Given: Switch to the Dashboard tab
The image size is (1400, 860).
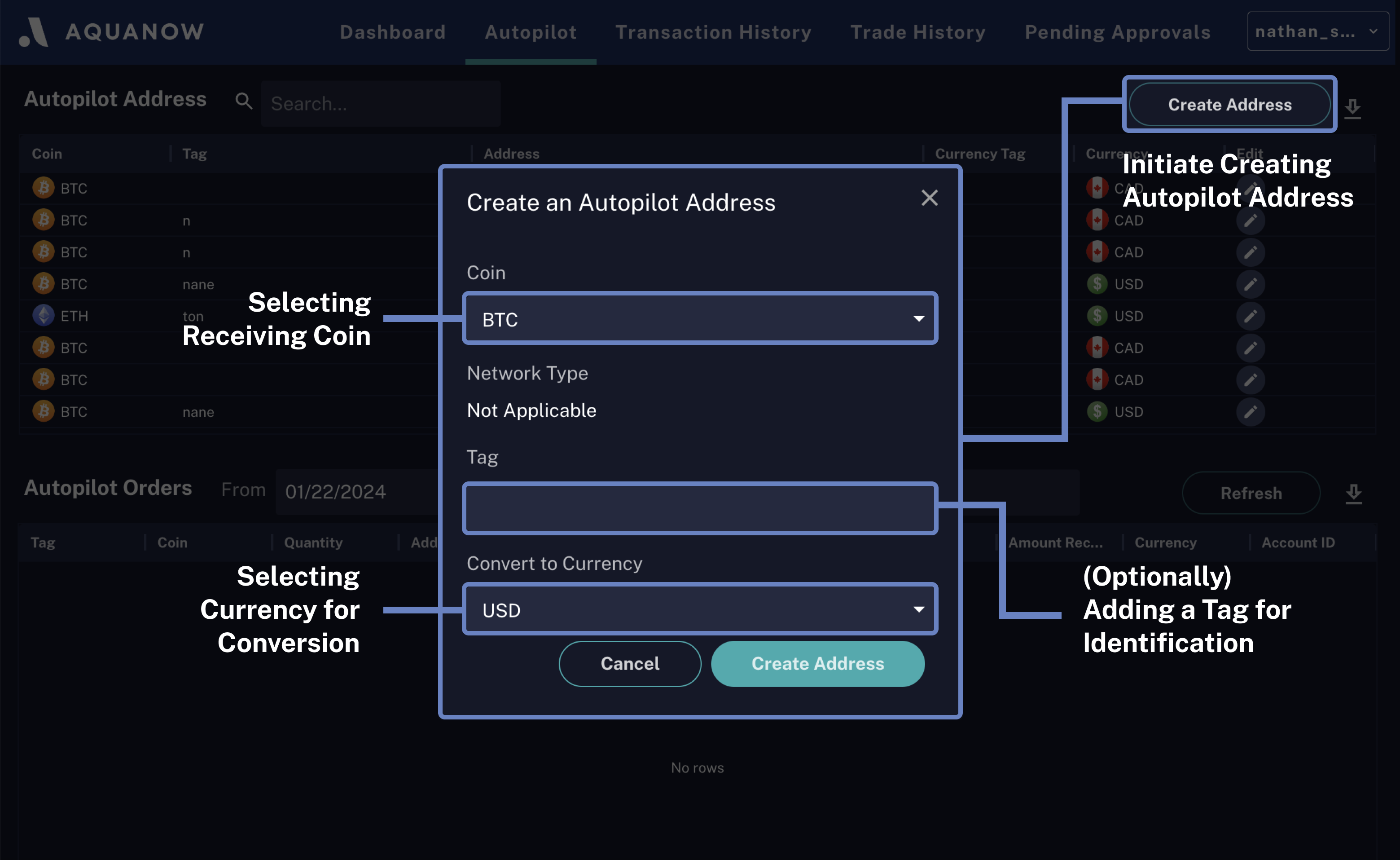Looking at the screenshot, I should pyautogui.click(x=392, y=32).
